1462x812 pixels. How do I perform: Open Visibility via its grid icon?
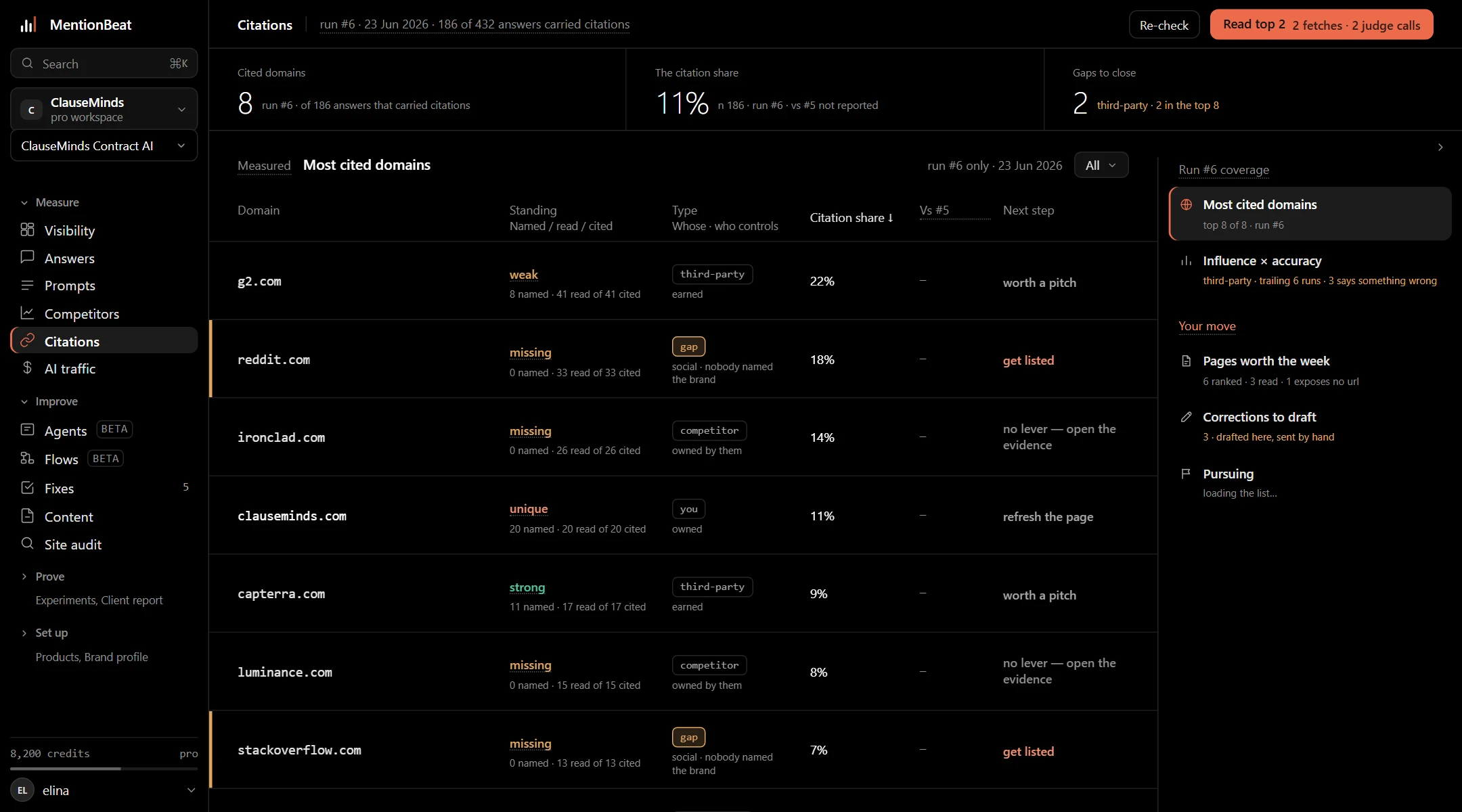pos(27,230)
